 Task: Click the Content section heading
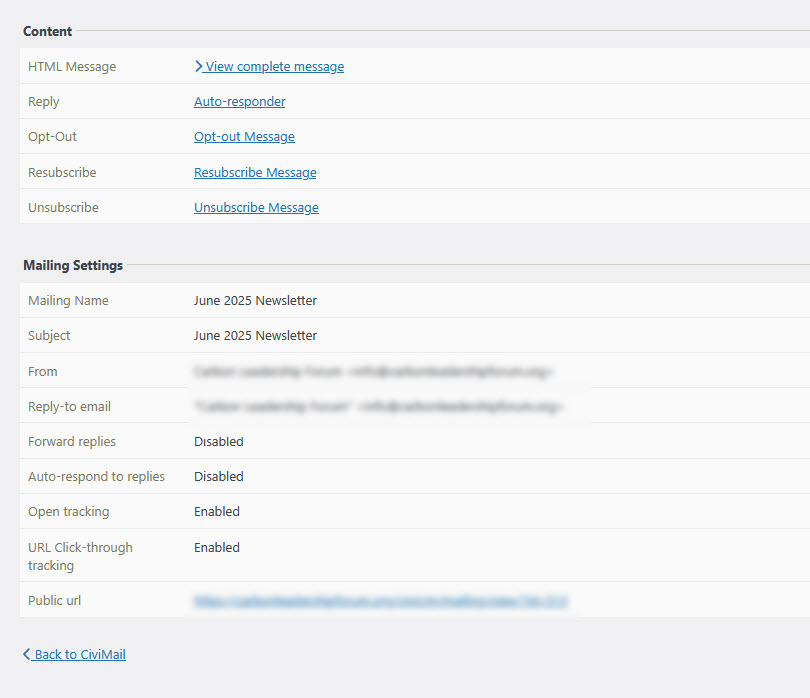coord(48,32)
